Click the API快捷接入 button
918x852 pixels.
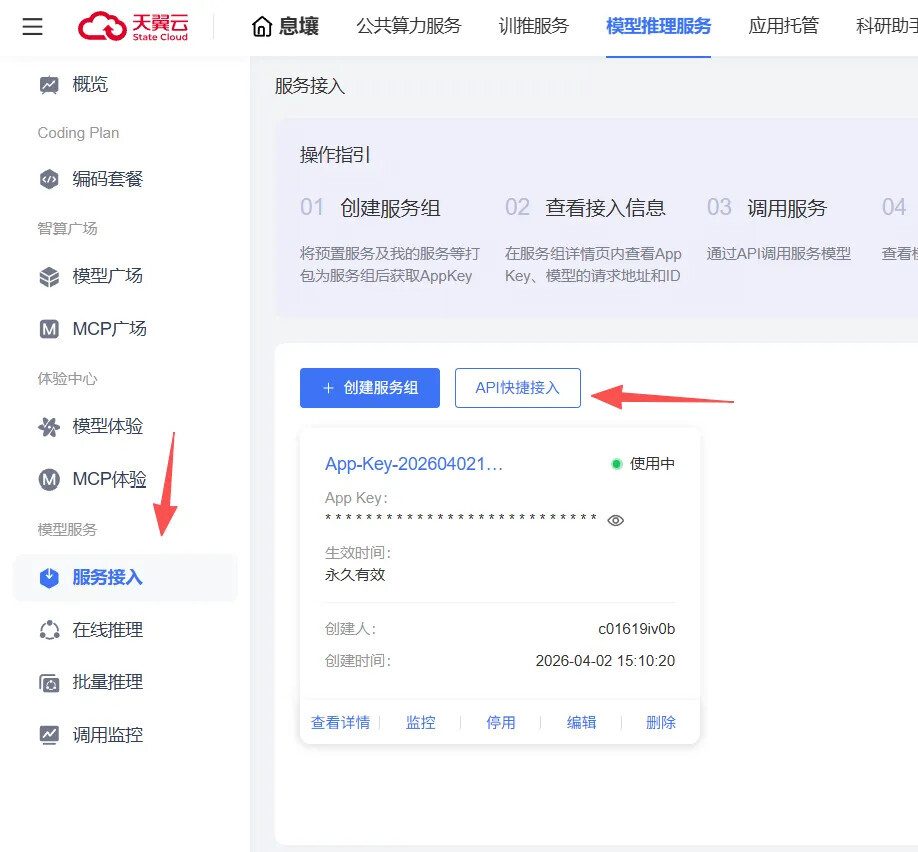point(517,388)
